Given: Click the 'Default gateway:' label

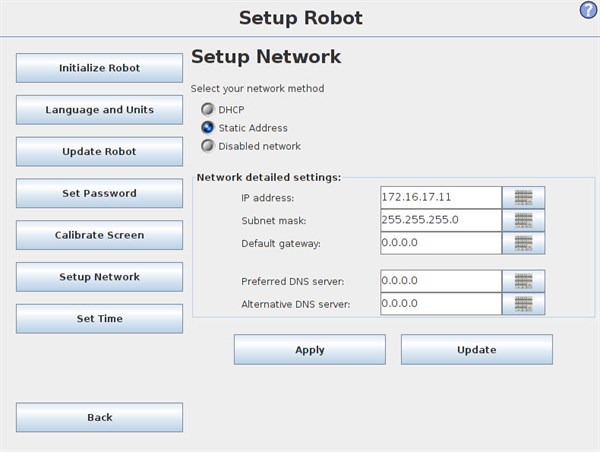Looking at the screenshot, I should 281,244.
